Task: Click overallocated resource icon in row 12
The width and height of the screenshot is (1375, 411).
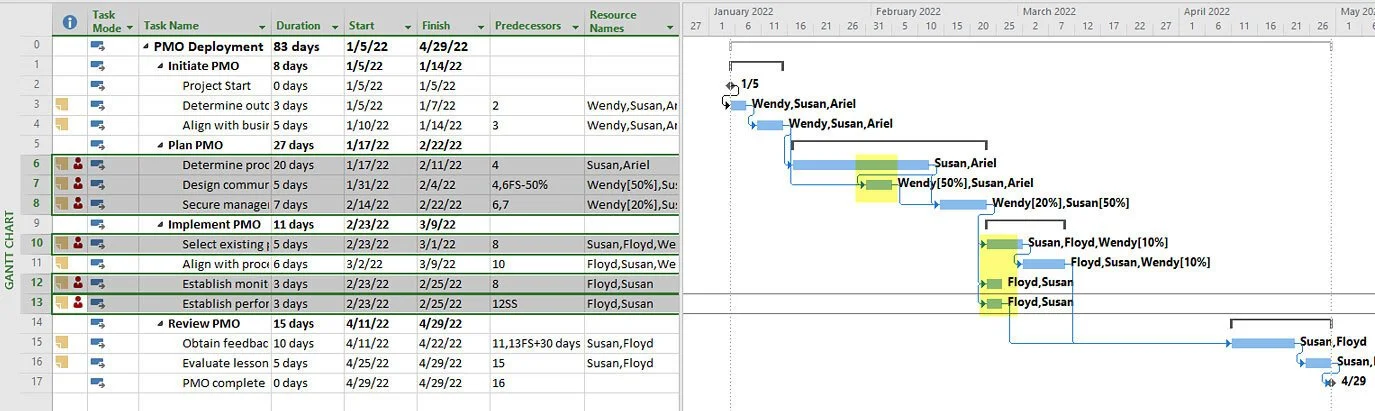Action: tap(78, 283)
